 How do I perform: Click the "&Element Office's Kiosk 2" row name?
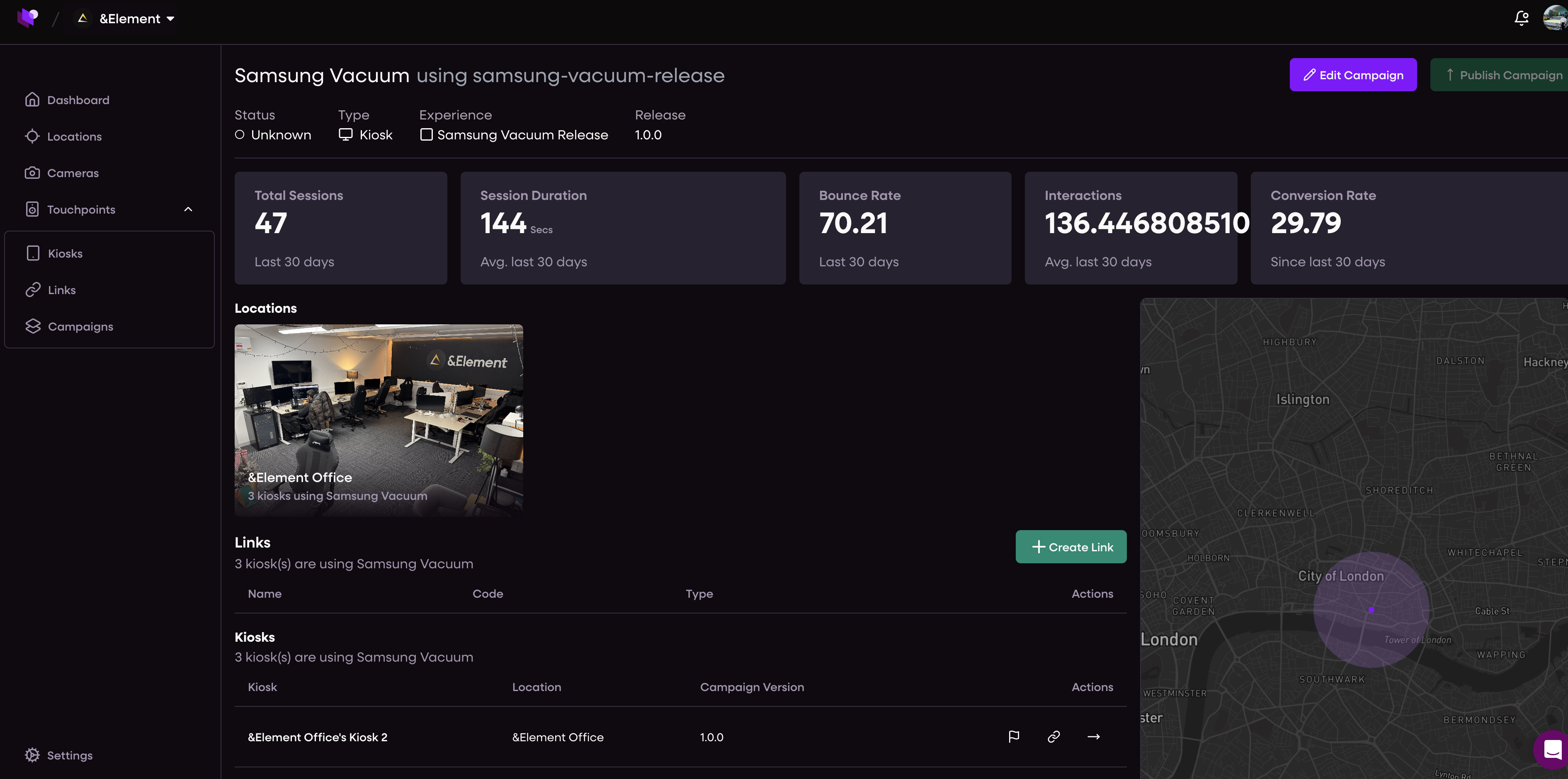click(x=318, y=737)
